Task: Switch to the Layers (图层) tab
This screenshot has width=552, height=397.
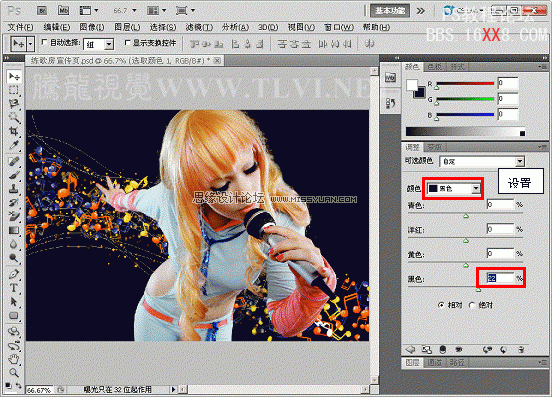Action: pos(412,362)
